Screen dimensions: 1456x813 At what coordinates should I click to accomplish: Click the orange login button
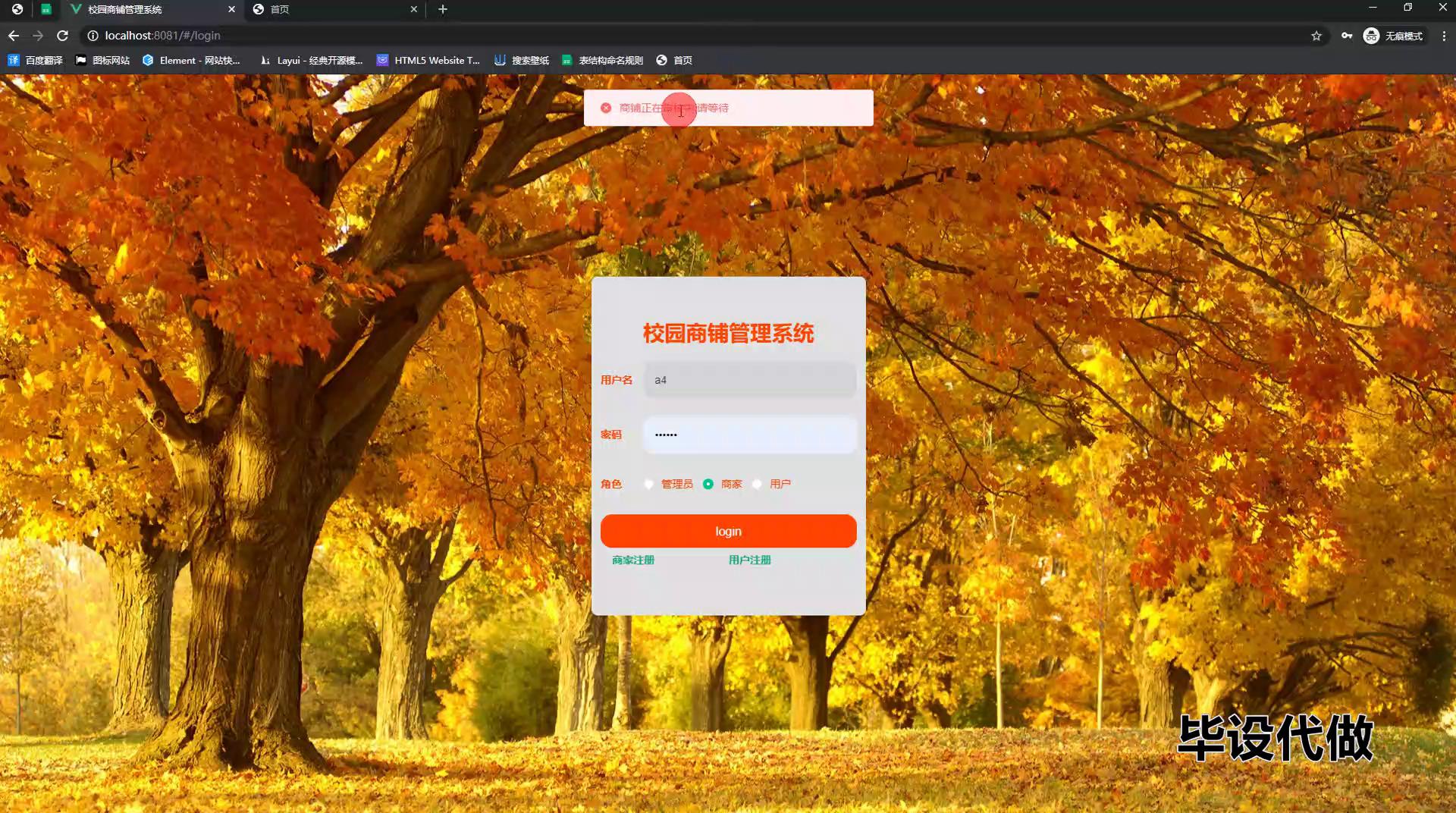728,531
